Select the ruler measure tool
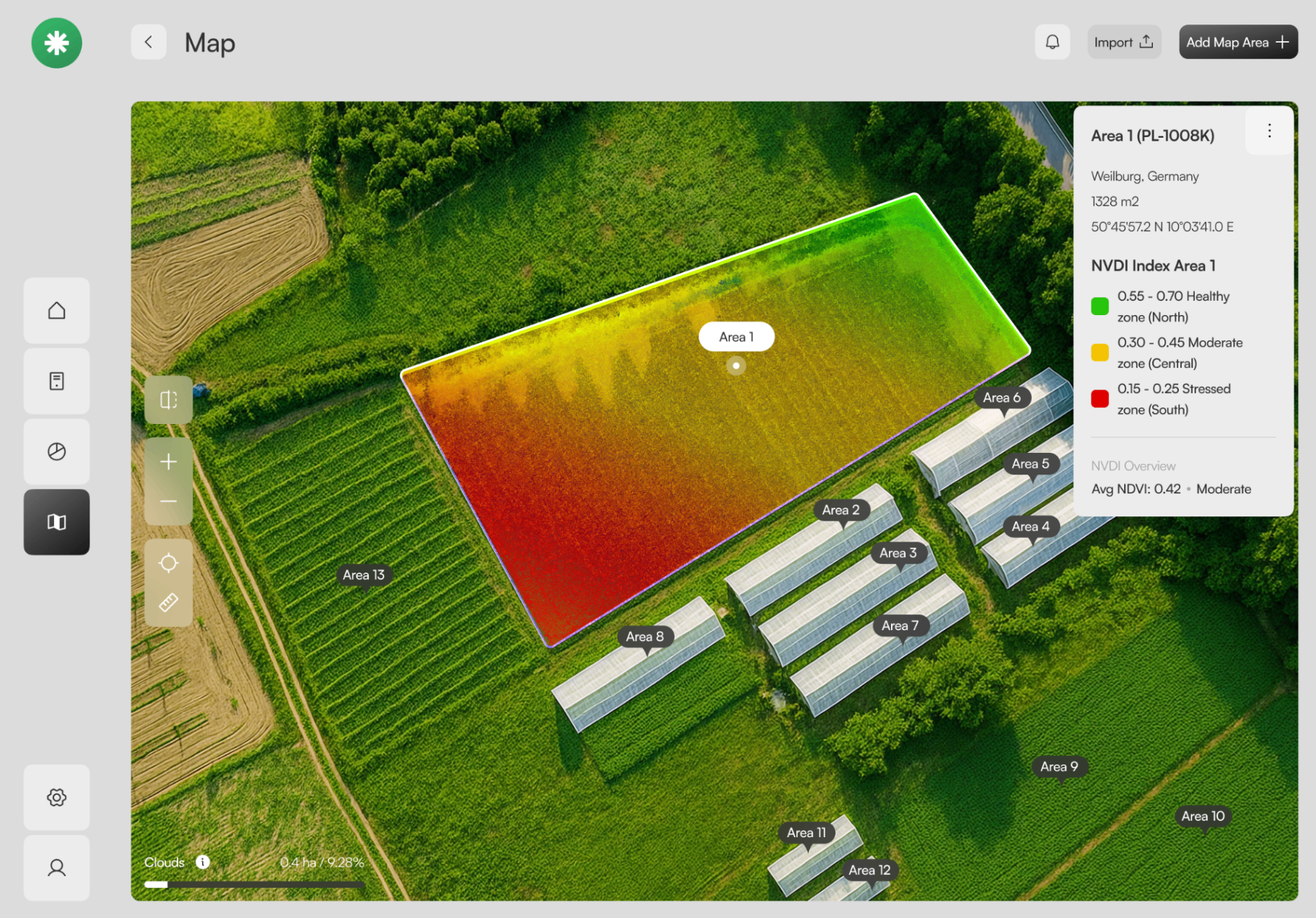Viewport: 1316px width, 918px height. [169, 603]
